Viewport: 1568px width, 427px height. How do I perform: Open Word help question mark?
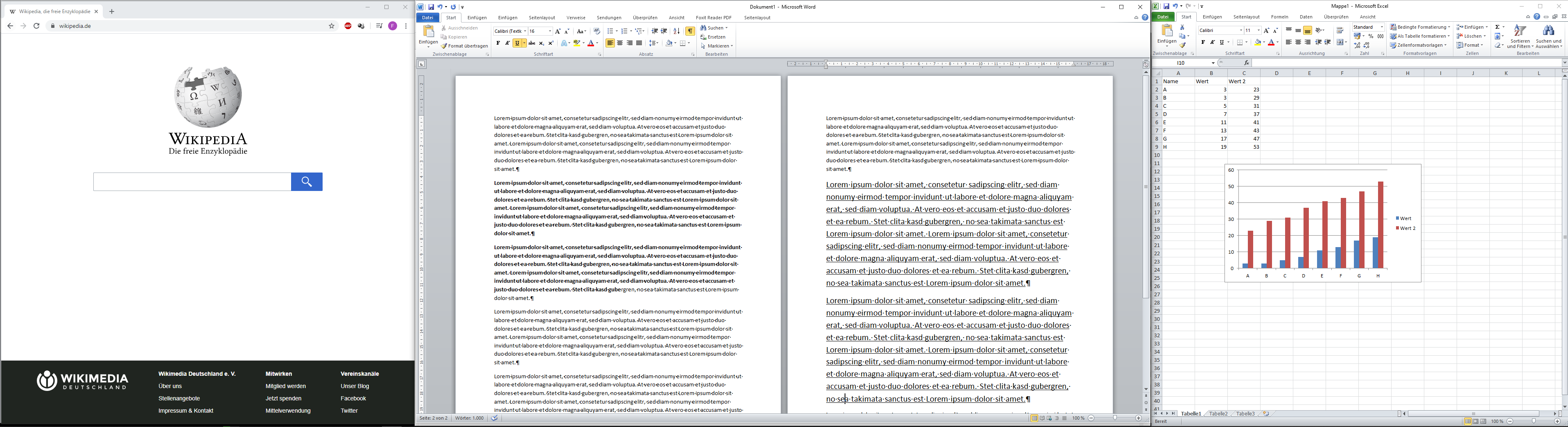(x=1145, y=18)
